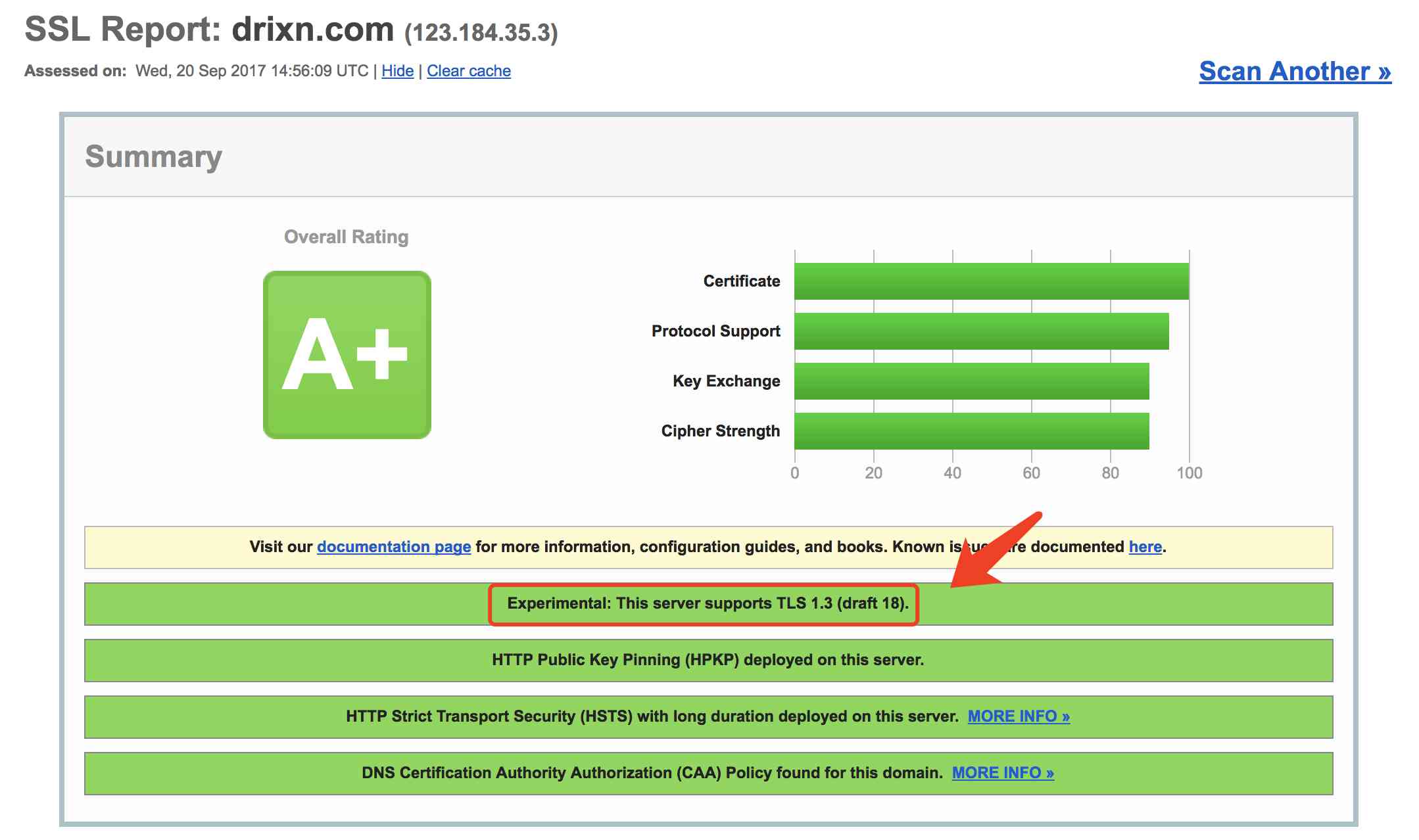Select the HPKP deployed notice text
The image size is (1419, 840).
(x=708, y=660)
